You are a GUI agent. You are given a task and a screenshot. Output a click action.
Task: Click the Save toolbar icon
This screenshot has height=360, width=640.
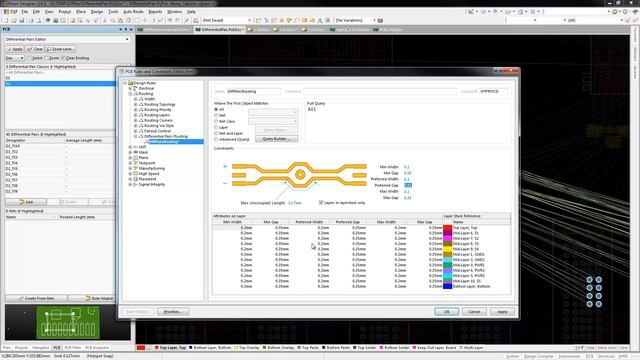pyautogui.click(x=22, y=20)
